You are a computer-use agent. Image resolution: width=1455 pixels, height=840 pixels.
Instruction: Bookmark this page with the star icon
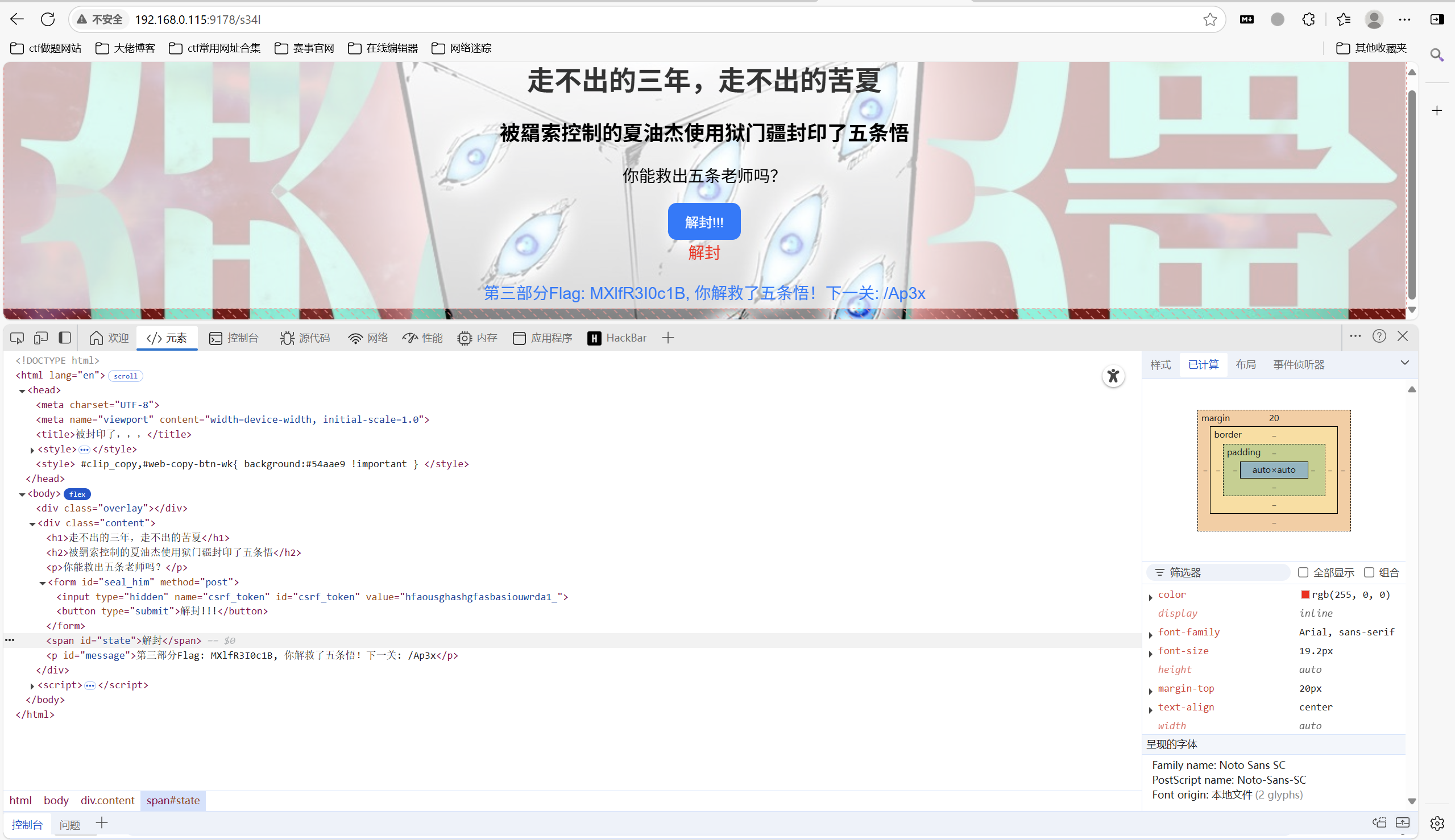pos(1210,20)
